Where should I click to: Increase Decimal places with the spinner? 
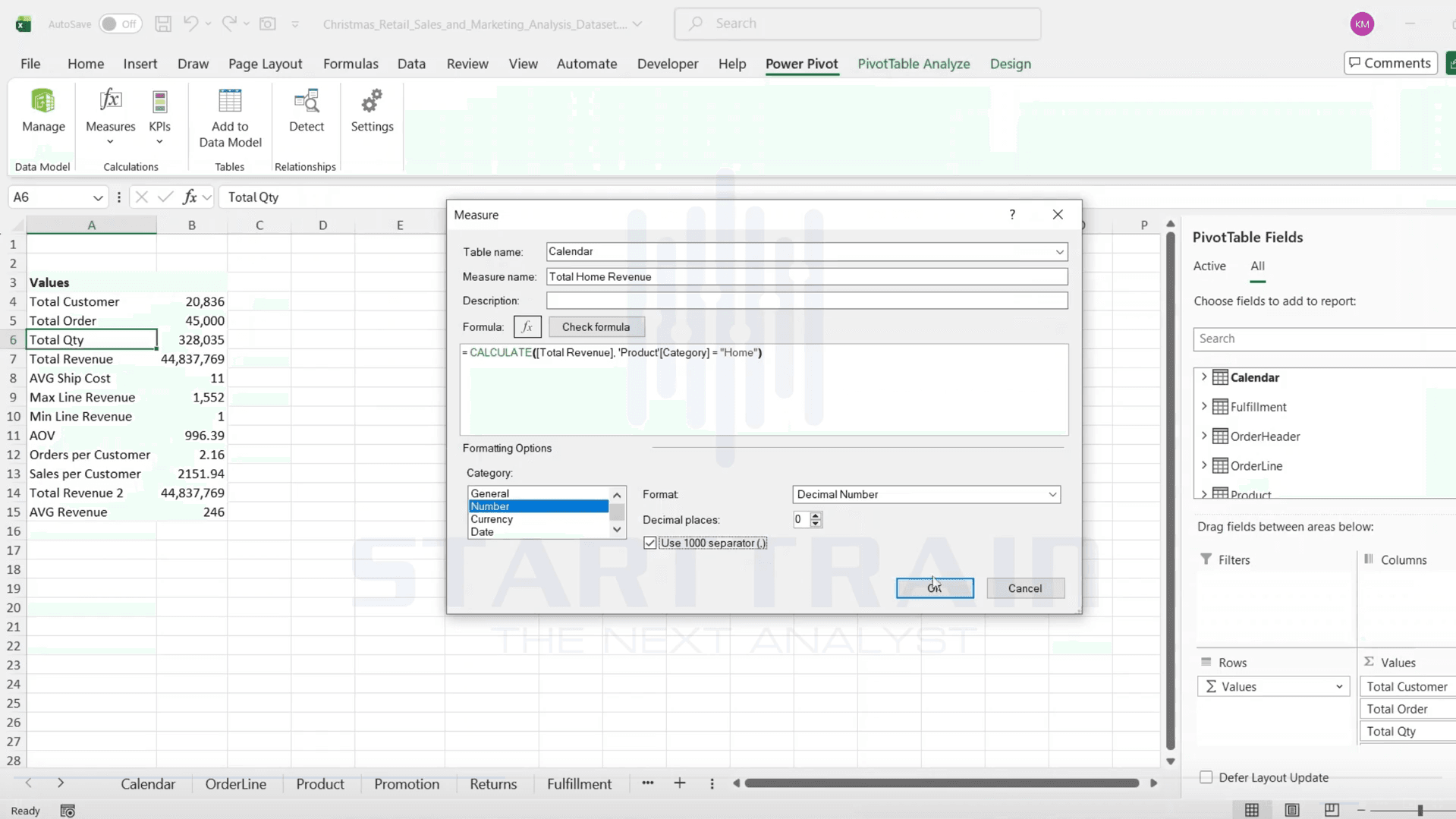tap(816, 515)
